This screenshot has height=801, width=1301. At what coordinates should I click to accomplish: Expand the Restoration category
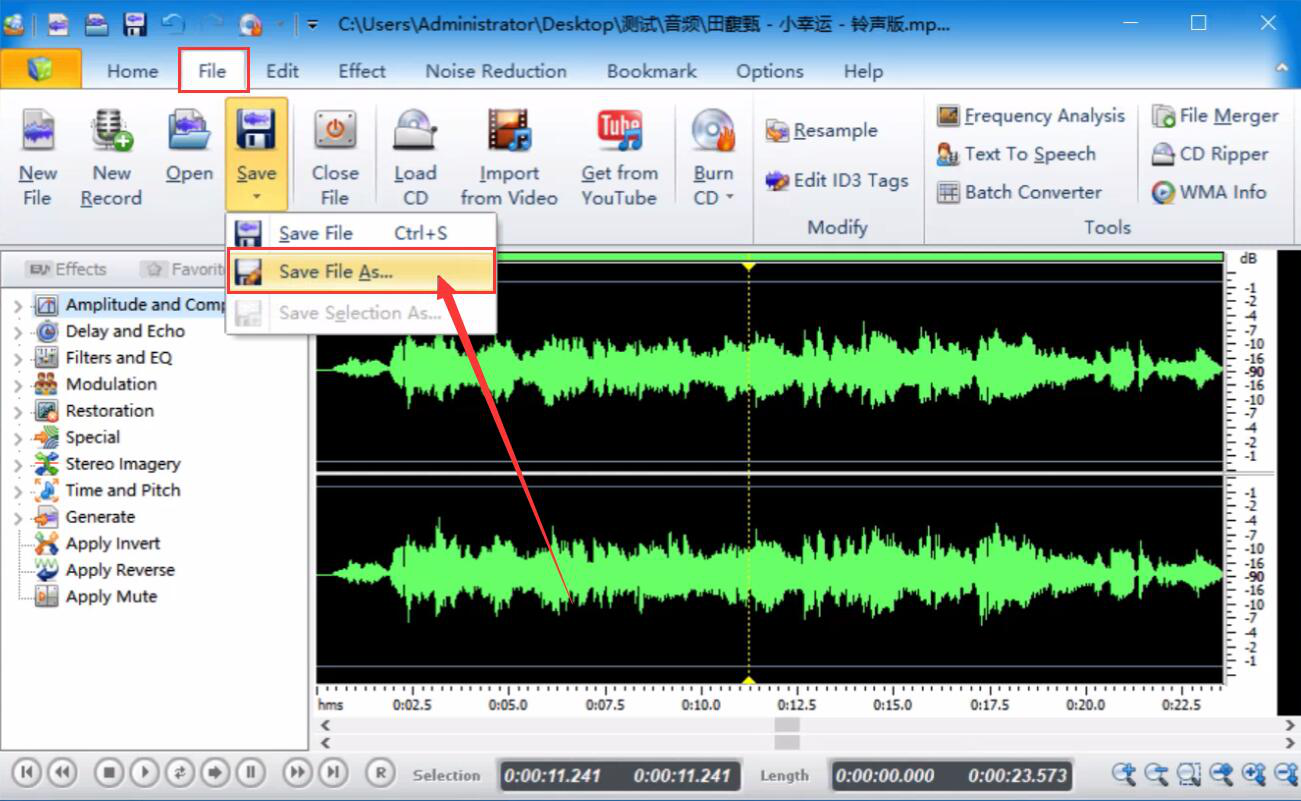18,411
